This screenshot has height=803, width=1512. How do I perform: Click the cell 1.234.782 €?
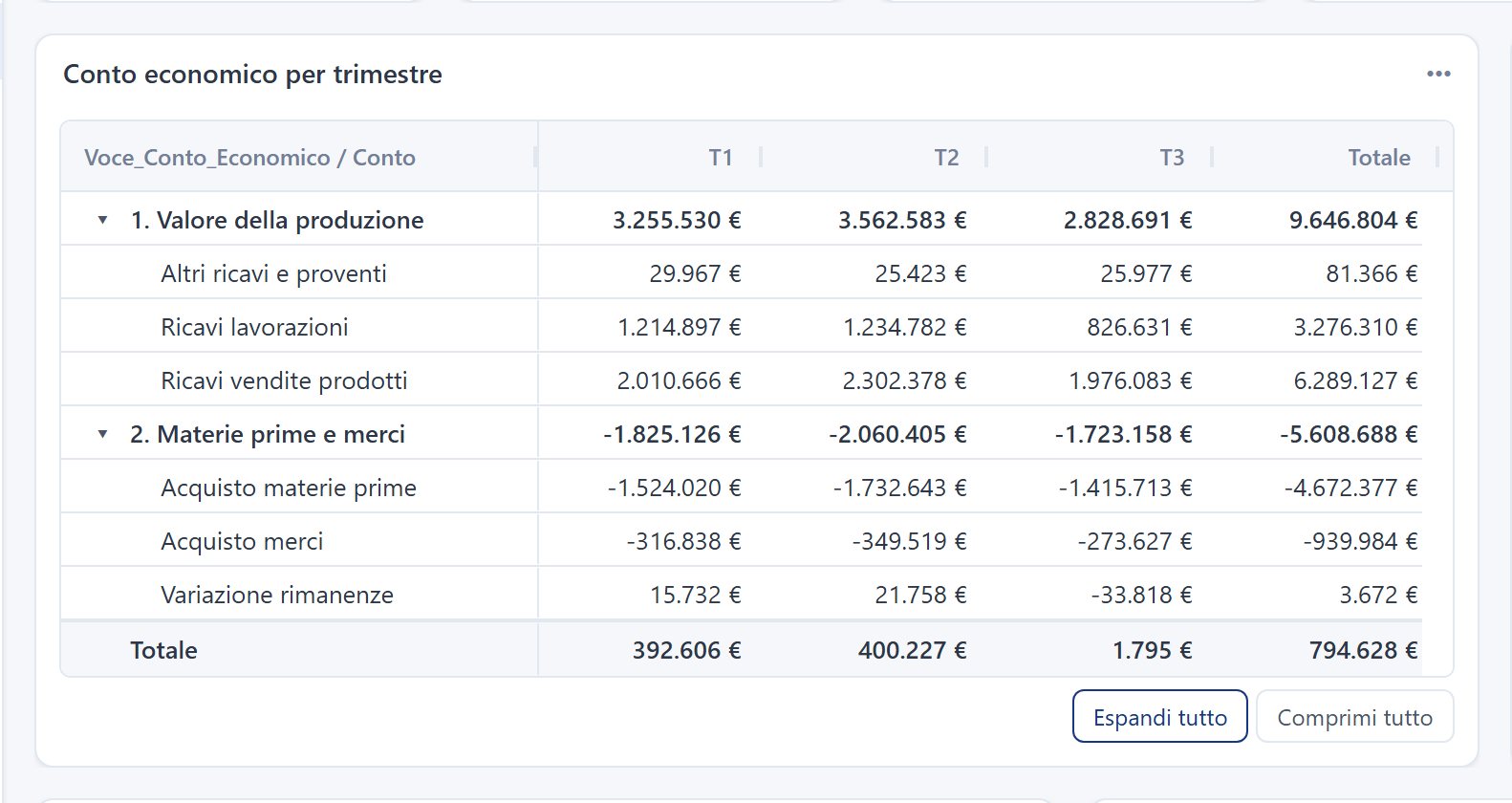click(904, 328)
